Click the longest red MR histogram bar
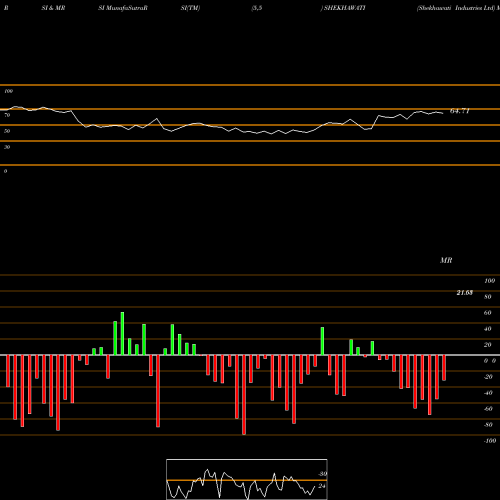 tap(244, 395)
